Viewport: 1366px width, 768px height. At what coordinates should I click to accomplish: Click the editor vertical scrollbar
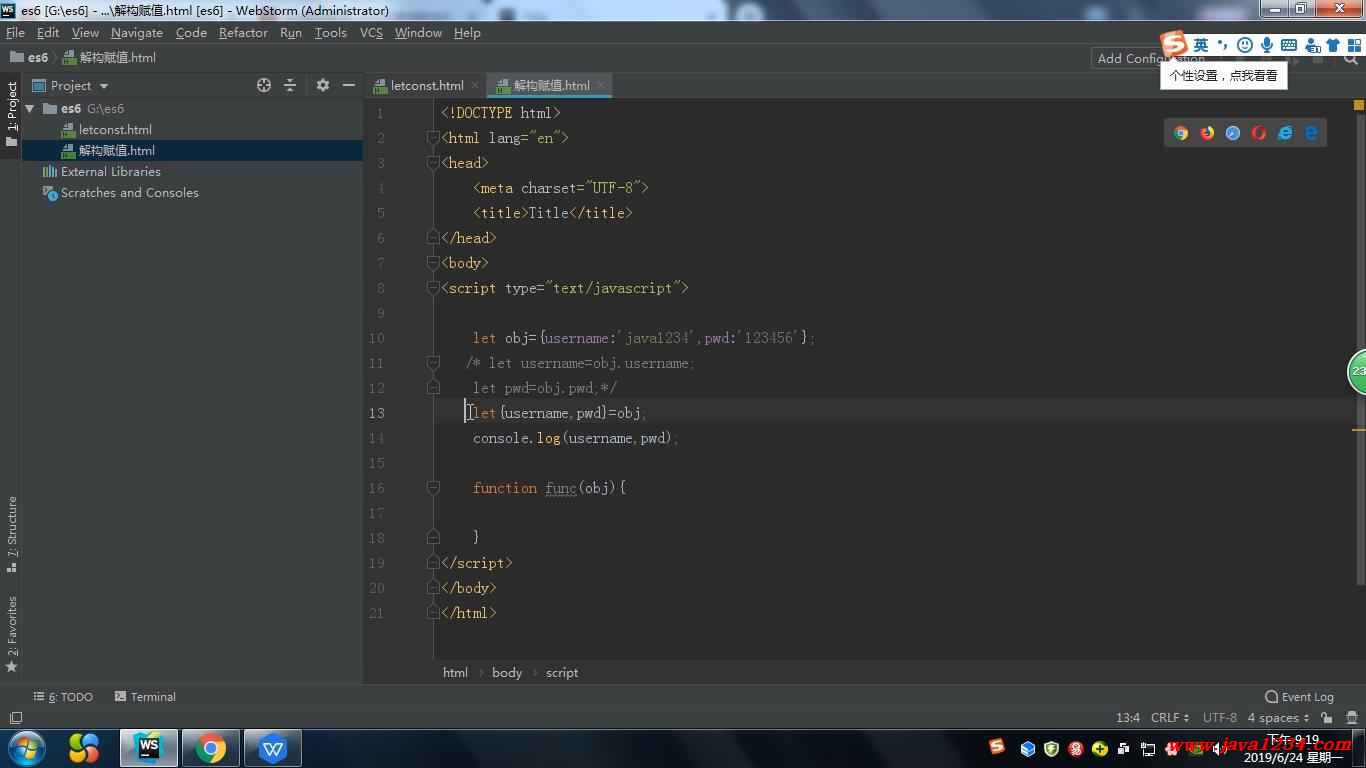tap(1359, 350)
